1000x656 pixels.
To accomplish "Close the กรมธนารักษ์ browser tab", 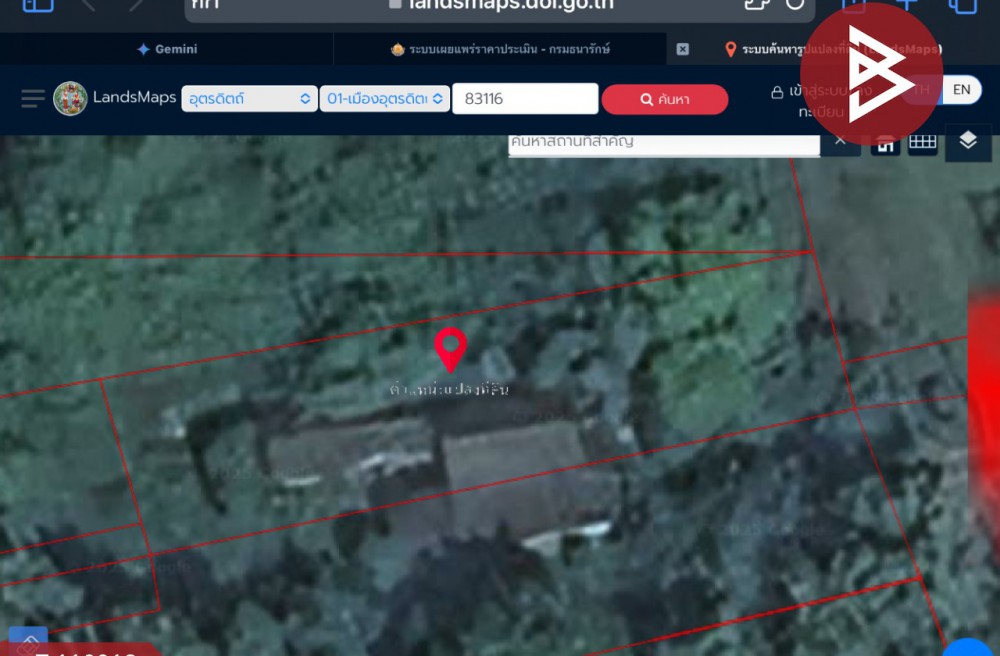I will pos(682,49).
